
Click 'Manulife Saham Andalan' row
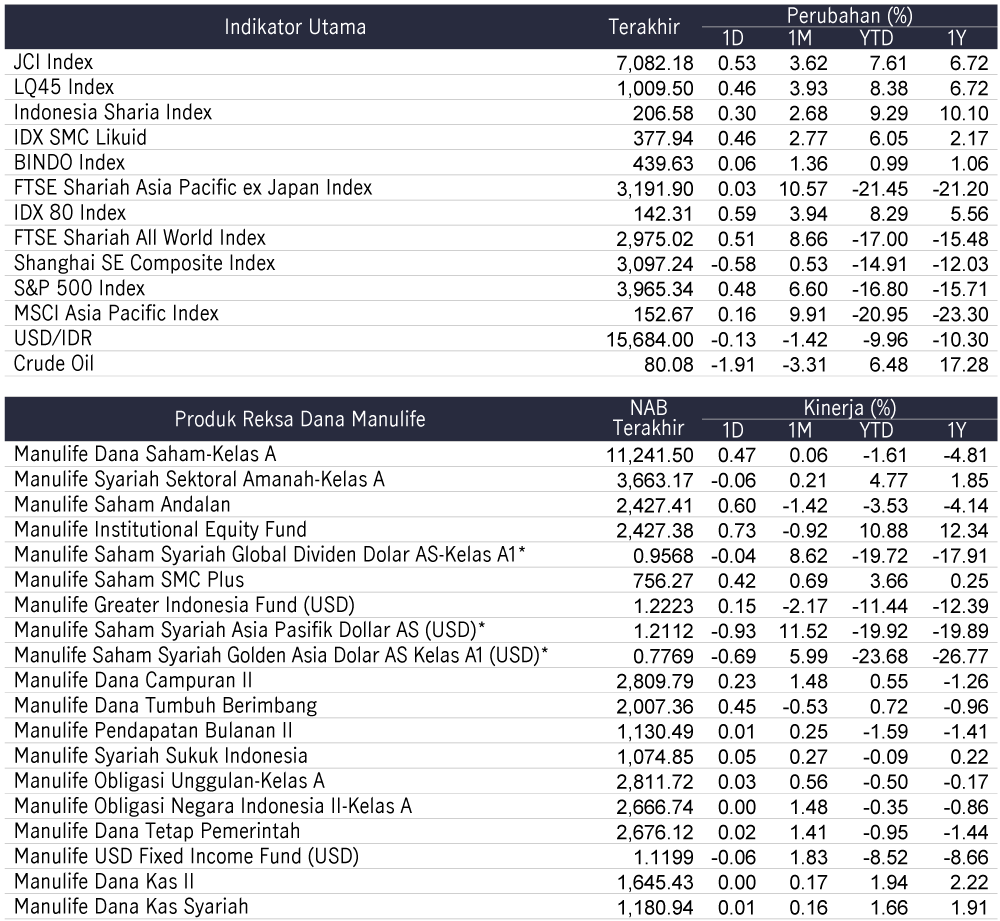point(122,505)
